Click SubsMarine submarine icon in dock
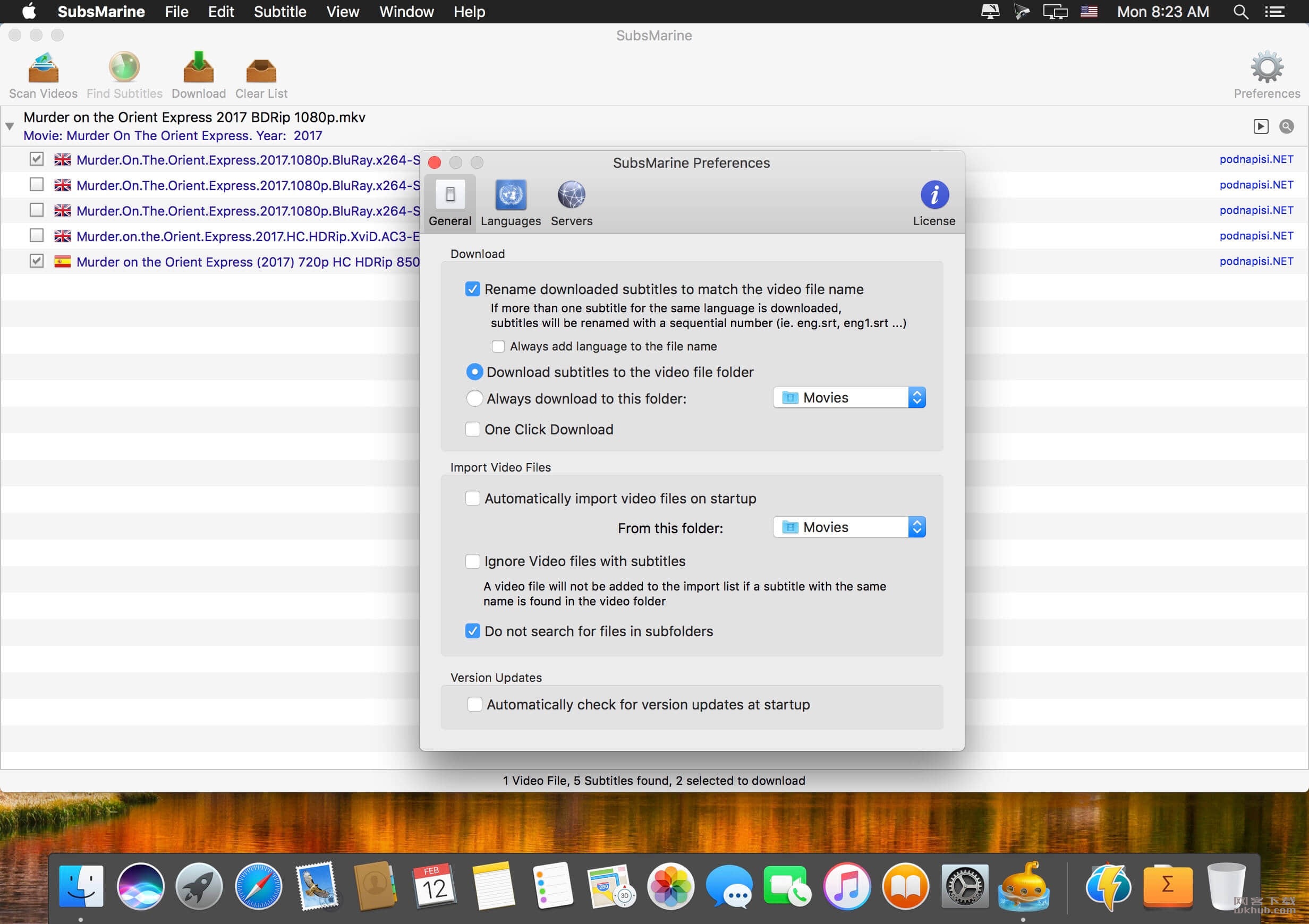The height and width of the screenshot is (924, 1309). tap(1023, 886)
